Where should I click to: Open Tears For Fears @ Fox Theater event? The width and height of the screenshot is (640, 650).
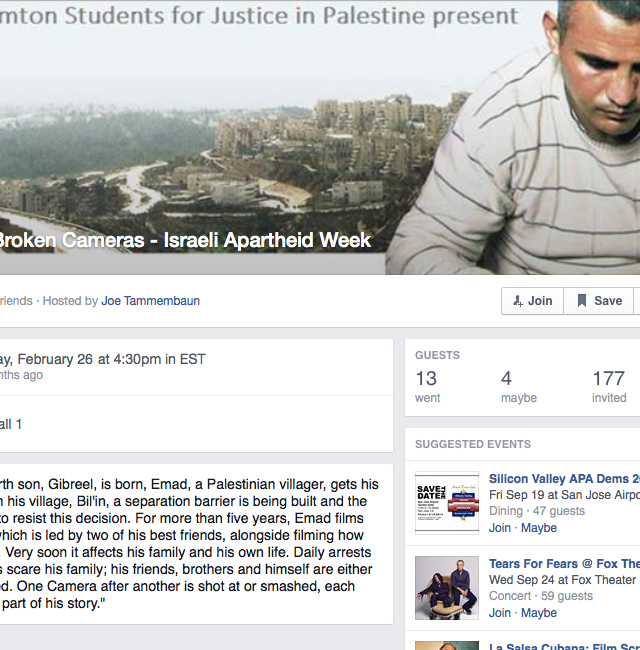tap(564, 564)
